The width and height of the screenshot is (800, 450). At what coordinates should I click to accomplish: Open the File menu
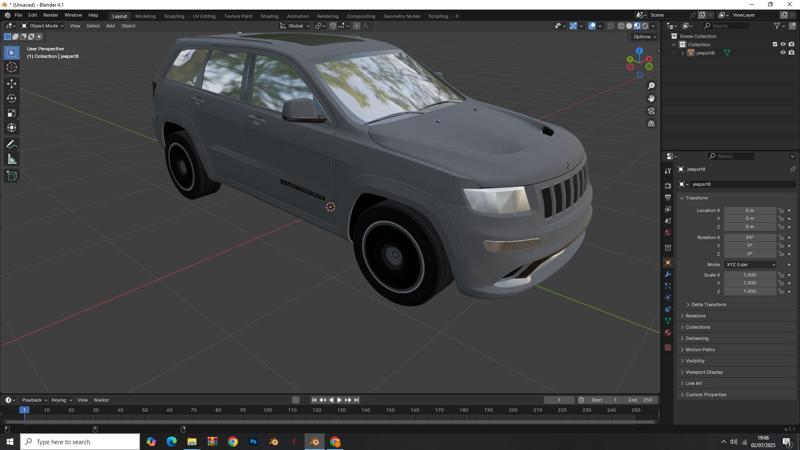pos(18,15)
